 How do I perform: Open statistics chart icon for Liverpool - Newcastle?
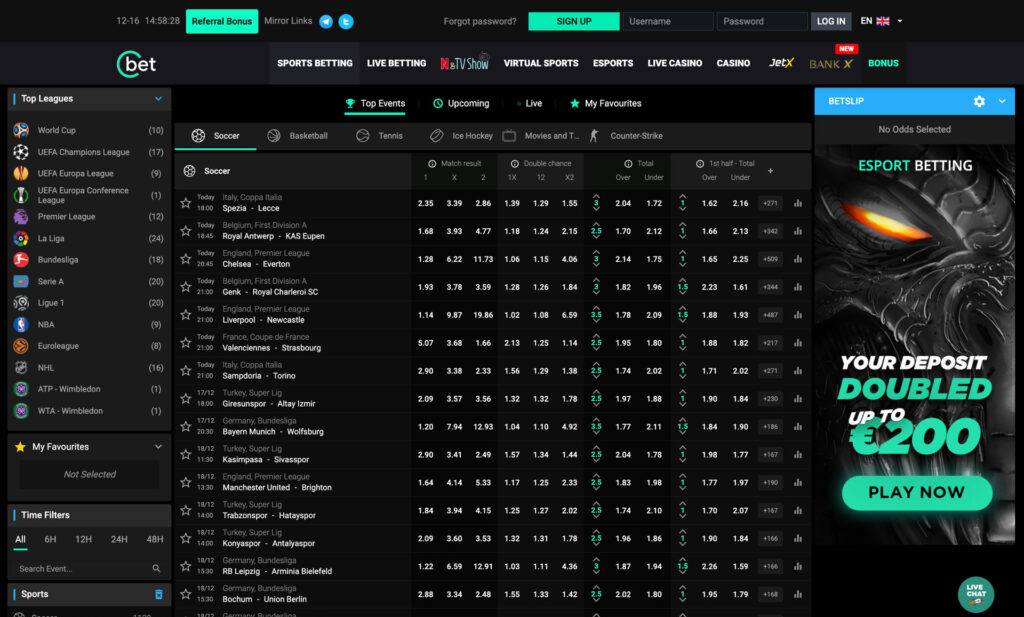click(x=797, y=315)
